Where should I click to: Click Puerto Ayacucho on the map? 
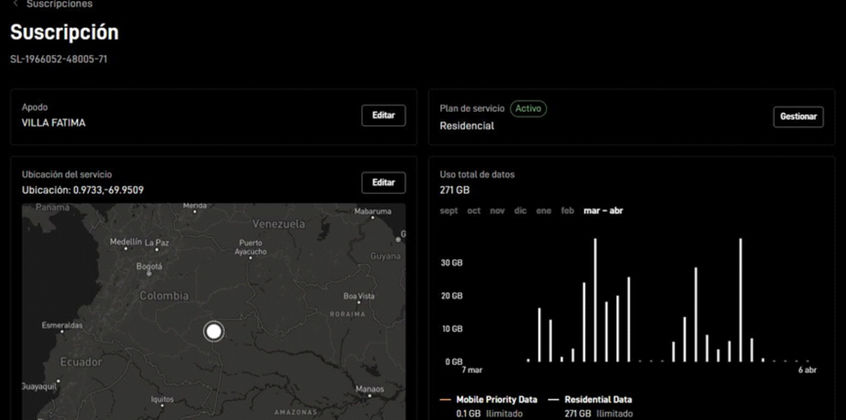pos(251,247)
